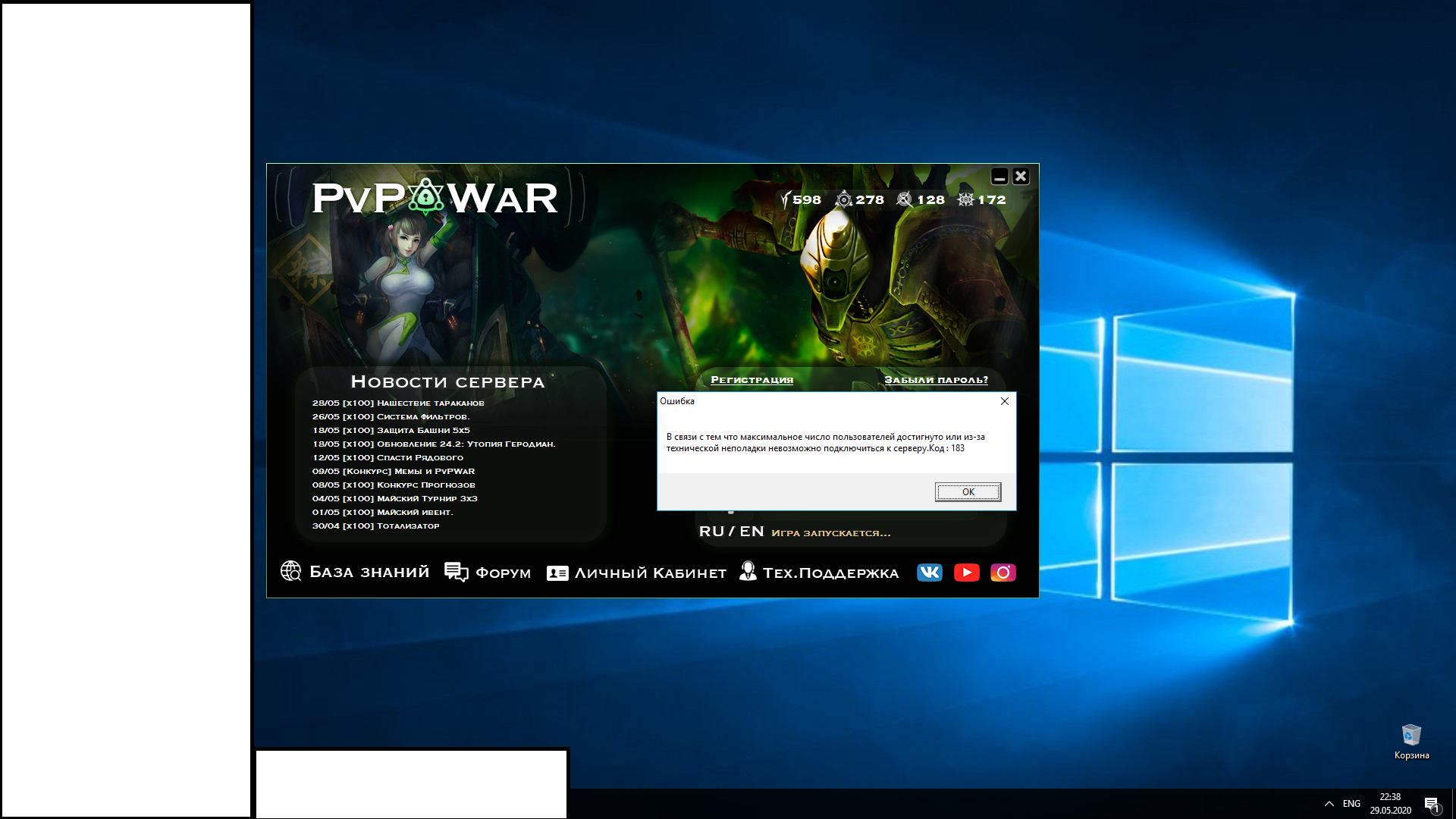Click the counter icon showing 172
Screen dimensions: 1456x819
pos(981,199)
